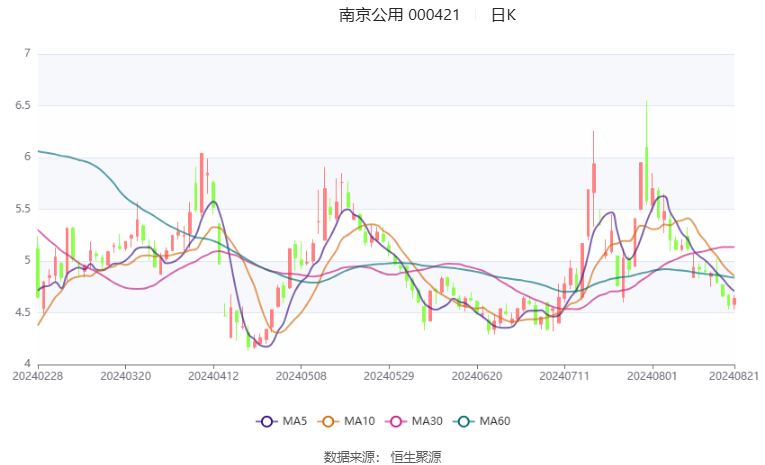Screen dimensions: 765x465
Task: Toggle the MA30 legend series
Action: (x=414, y=421)
